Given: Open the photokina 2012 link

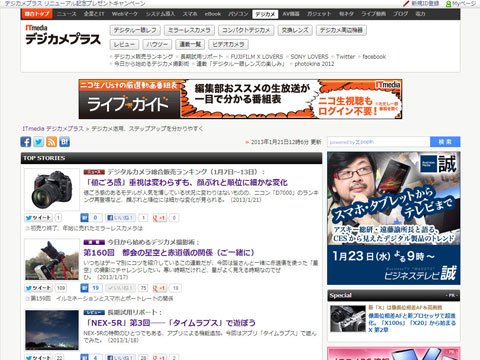Looking at the screenshot, I should [x=314, y=64].
